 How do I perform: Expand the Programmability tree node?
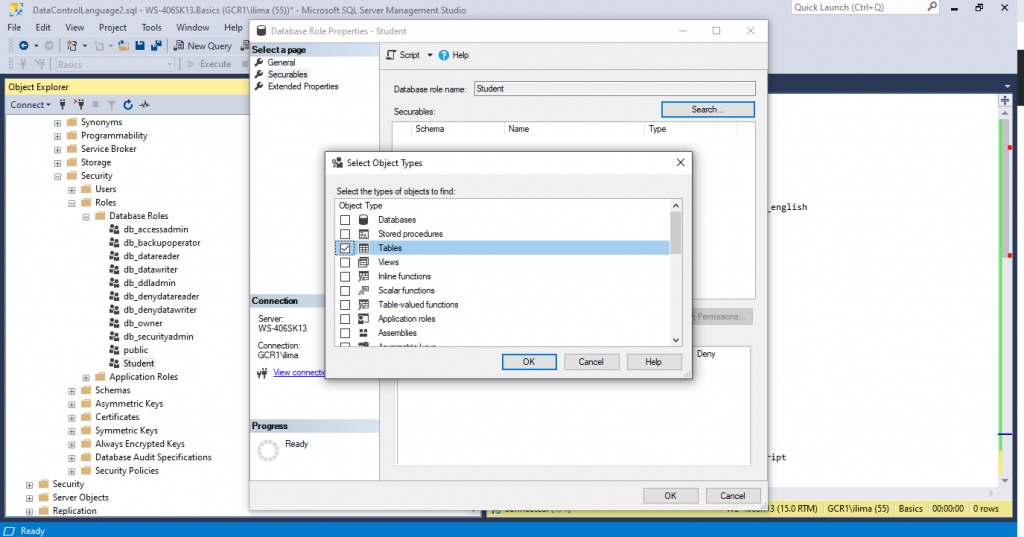pyautogui.click(x=57, y=136)
